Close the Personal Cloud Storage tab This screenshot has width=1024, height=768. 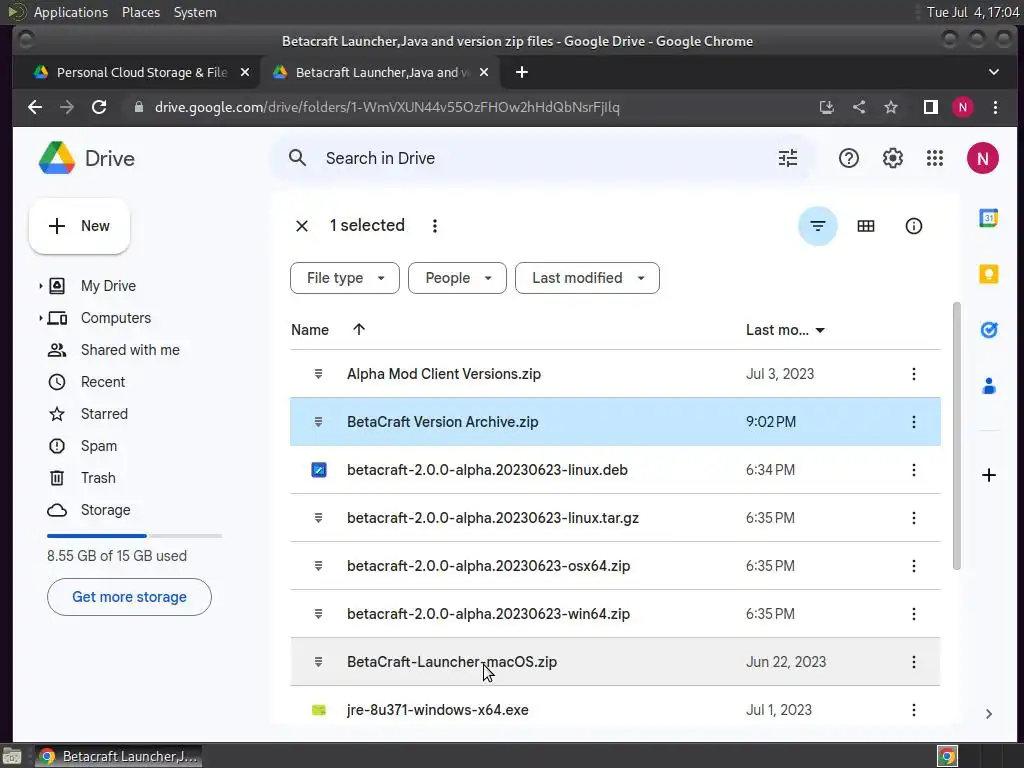[x=245, y=72]
